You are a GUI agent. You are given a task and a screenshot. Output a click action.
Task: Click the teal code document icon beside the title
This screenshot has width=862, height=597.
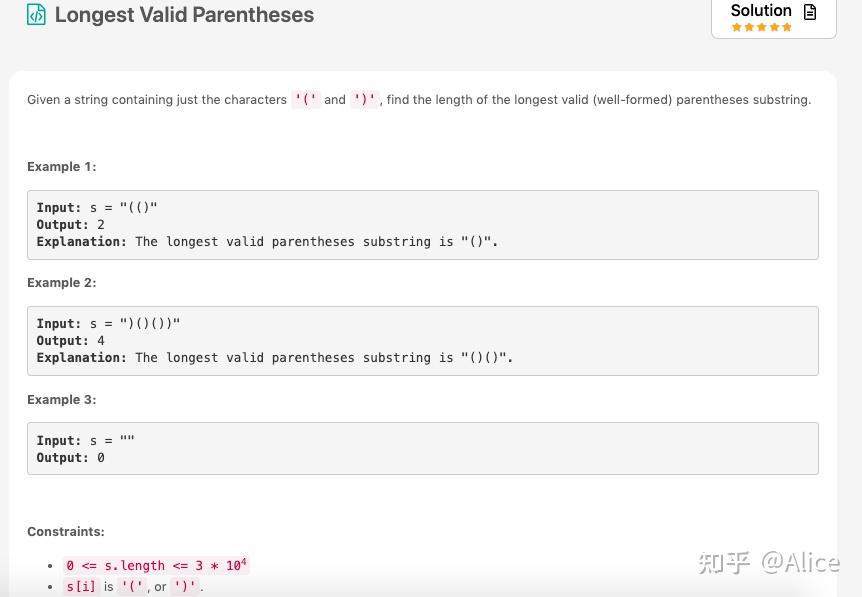pos(36,16)
